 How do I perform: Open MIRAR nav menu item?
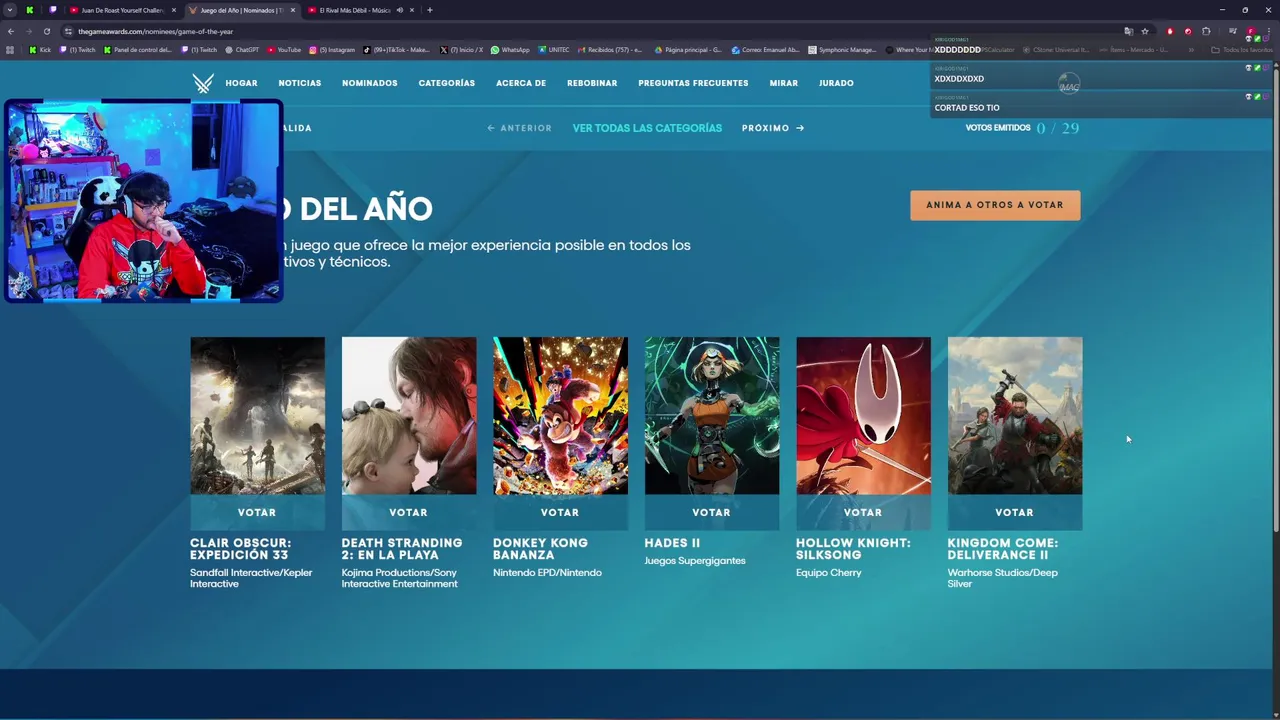click(x=784, y=83)
